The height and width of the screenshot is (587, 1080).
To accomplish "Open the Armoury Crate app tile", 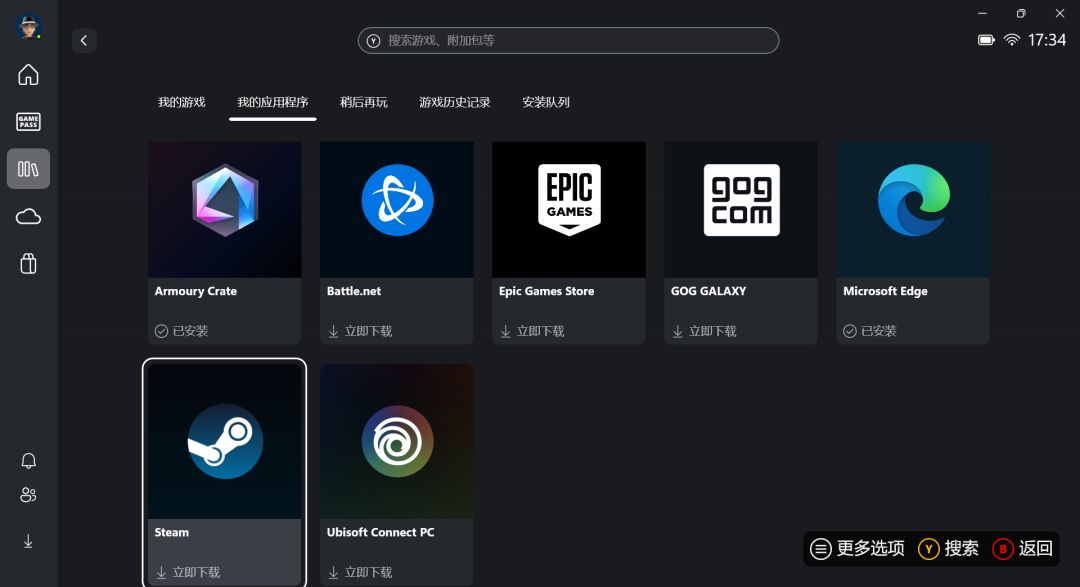I will point(225,243).
